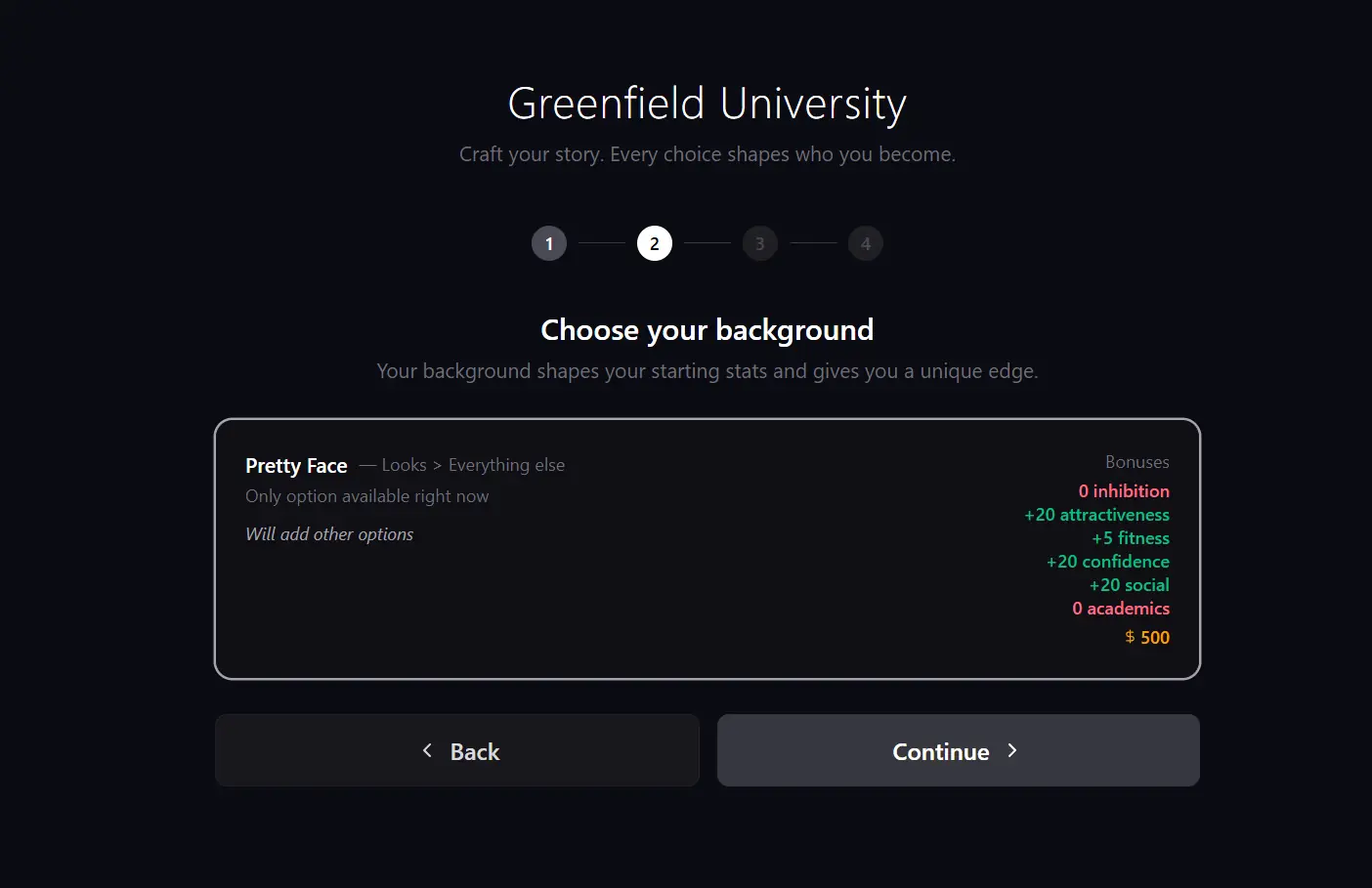Viewport: 1372px width, 888px height.
Task: Click the Bonuses header label
Action: tap(1136, 462)
